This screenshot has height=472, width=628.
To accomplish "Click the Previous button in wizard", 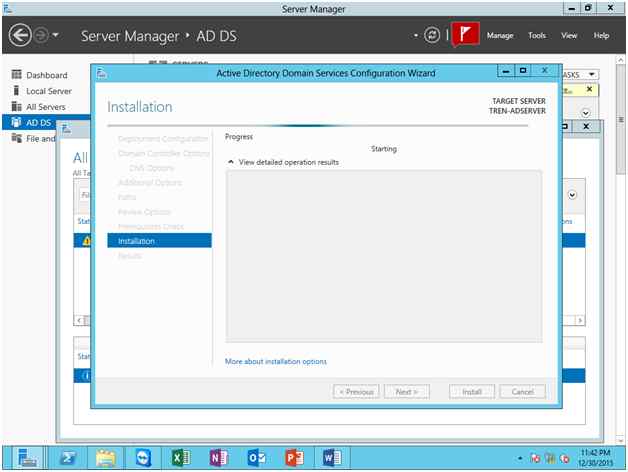I will (x=356, y=391).
